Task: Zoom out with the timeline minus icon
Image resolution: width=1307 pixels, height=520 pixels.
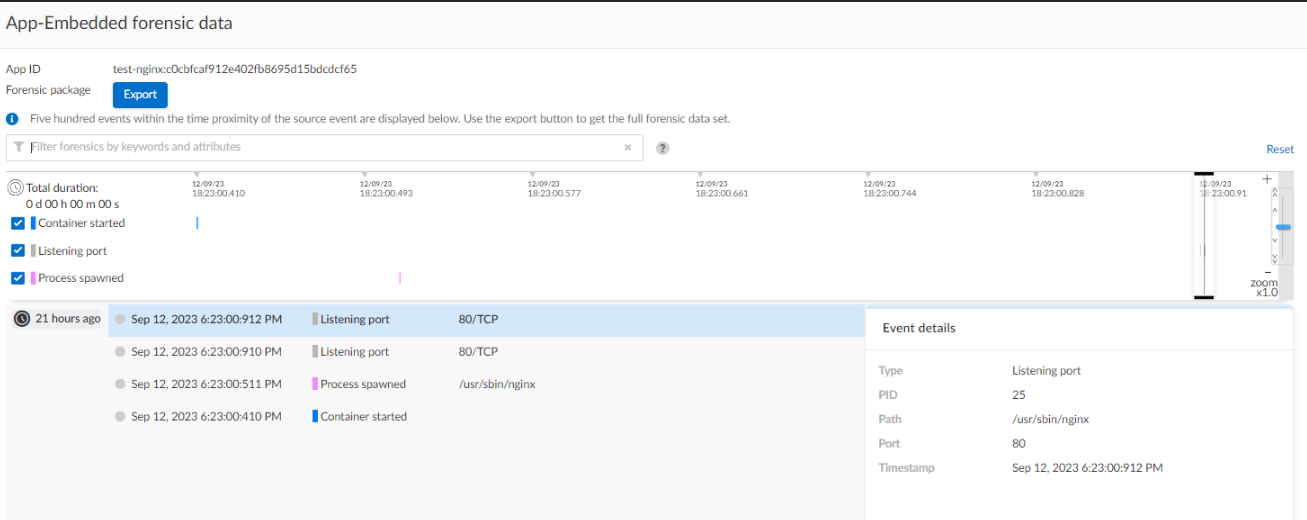Action: tap(1267, 272)
